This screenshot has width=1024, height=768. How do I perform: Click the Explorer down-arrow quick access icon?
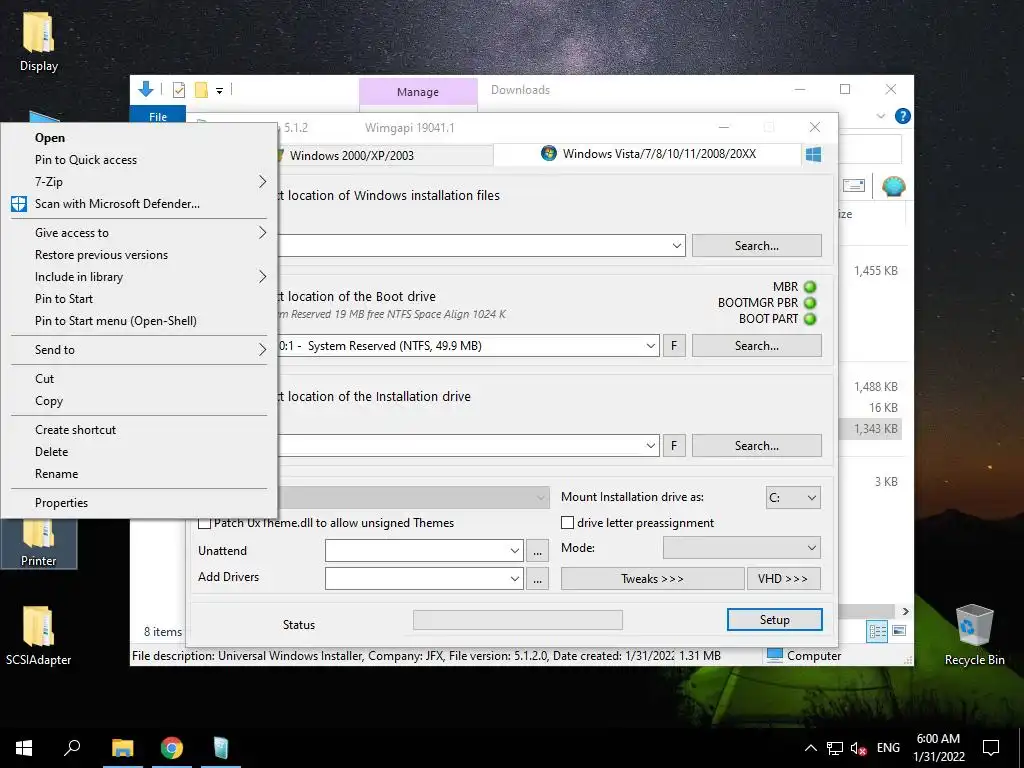[146, 89]
